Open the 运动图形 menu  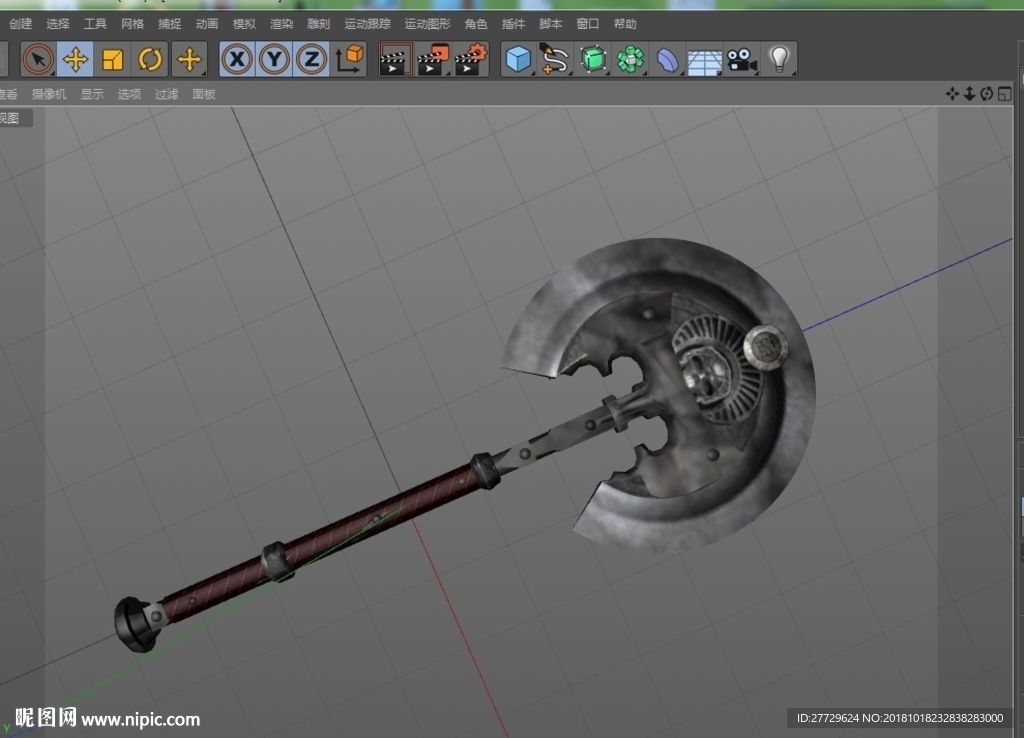(427, 24)
